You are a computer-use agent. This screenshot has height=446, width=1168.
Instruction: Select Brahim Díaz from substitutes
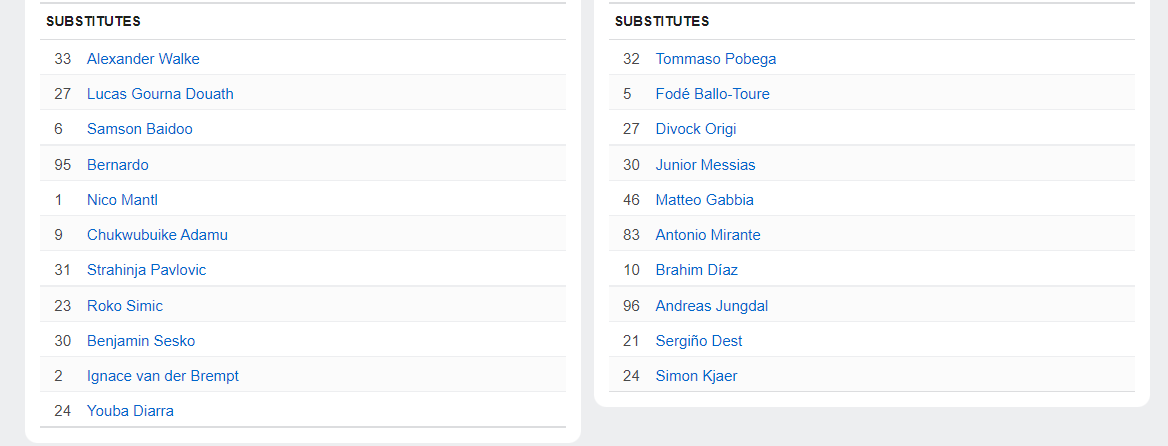(697, 270)
